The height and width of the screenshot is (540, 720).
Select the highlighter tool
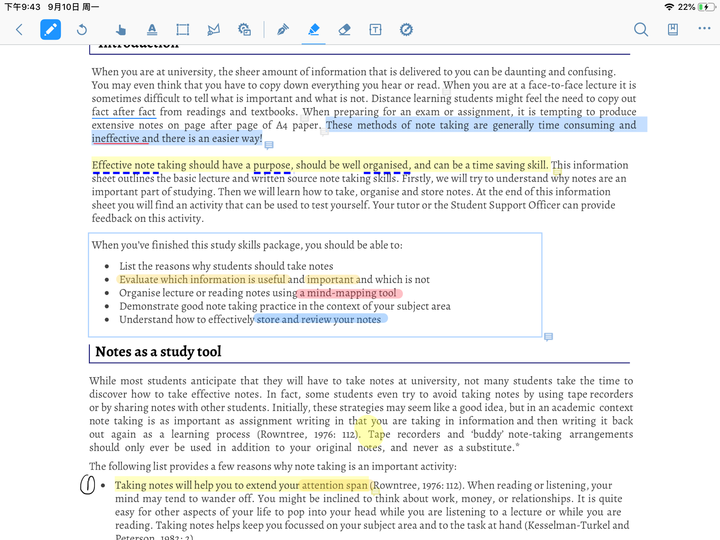pos(314,30)
